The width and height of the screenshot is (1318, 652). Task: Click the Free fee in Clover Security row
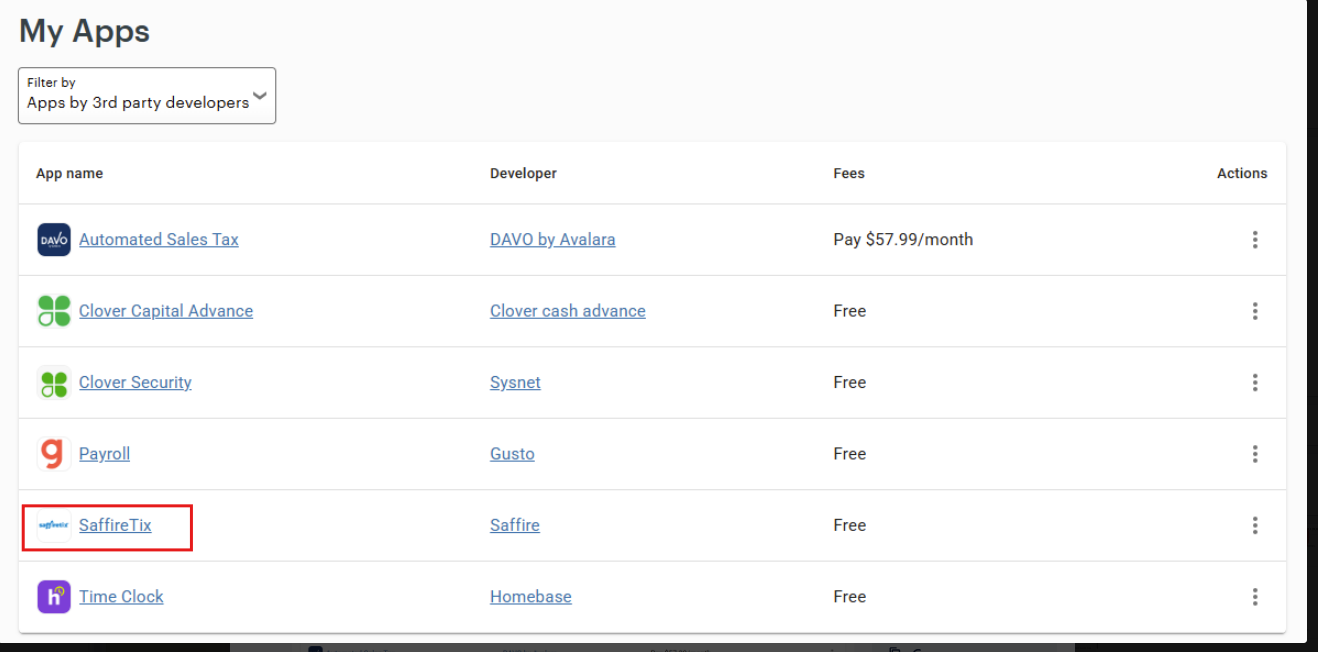(x=849, y=383)
